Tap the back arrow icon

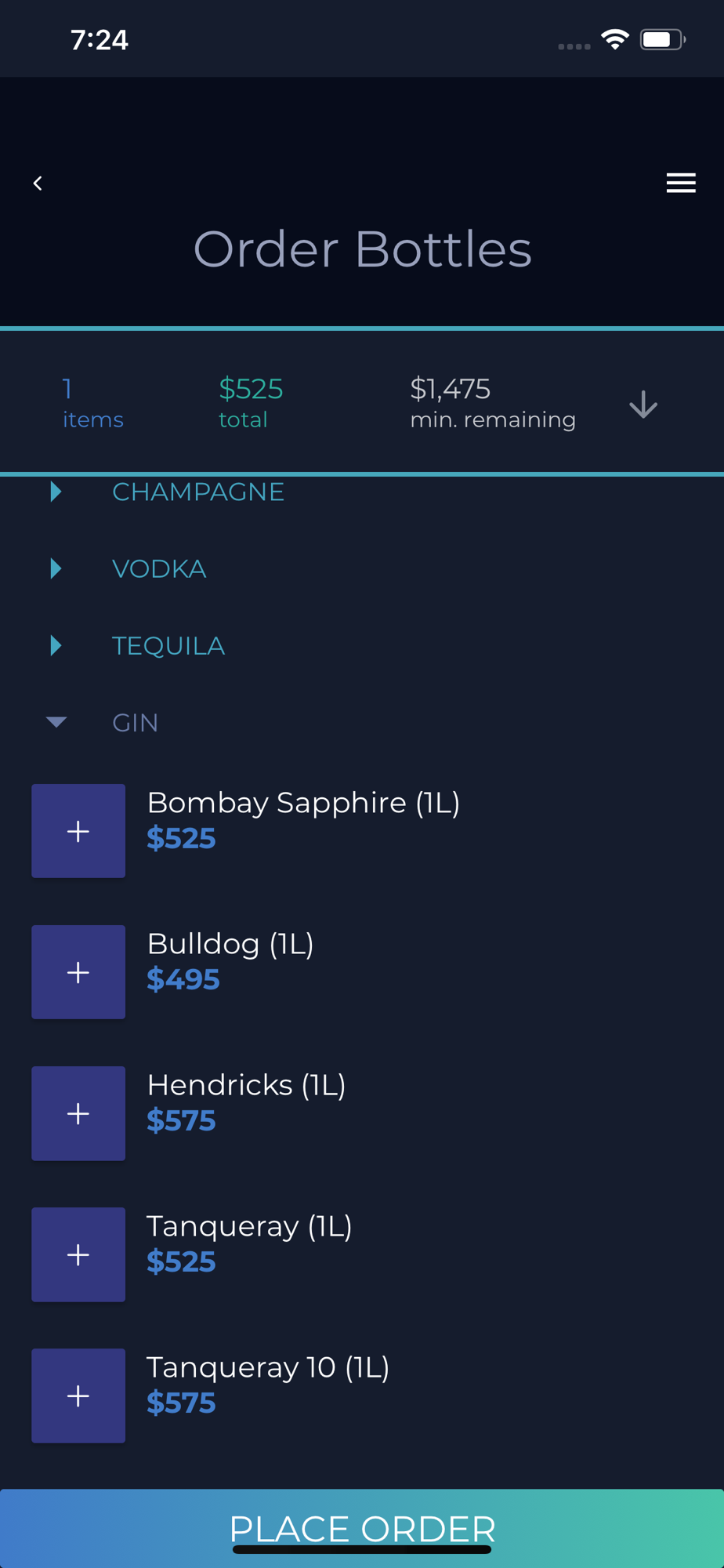click(38, 183)
